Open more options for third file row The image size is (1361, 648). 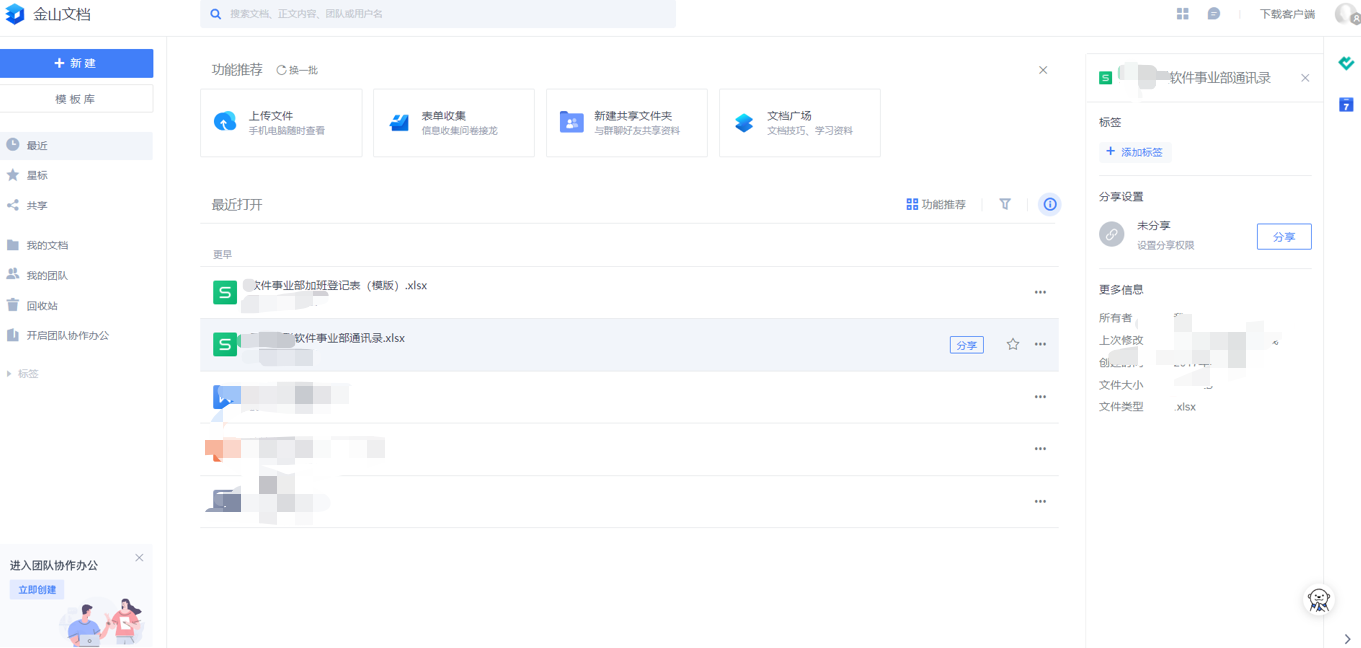1040,397
